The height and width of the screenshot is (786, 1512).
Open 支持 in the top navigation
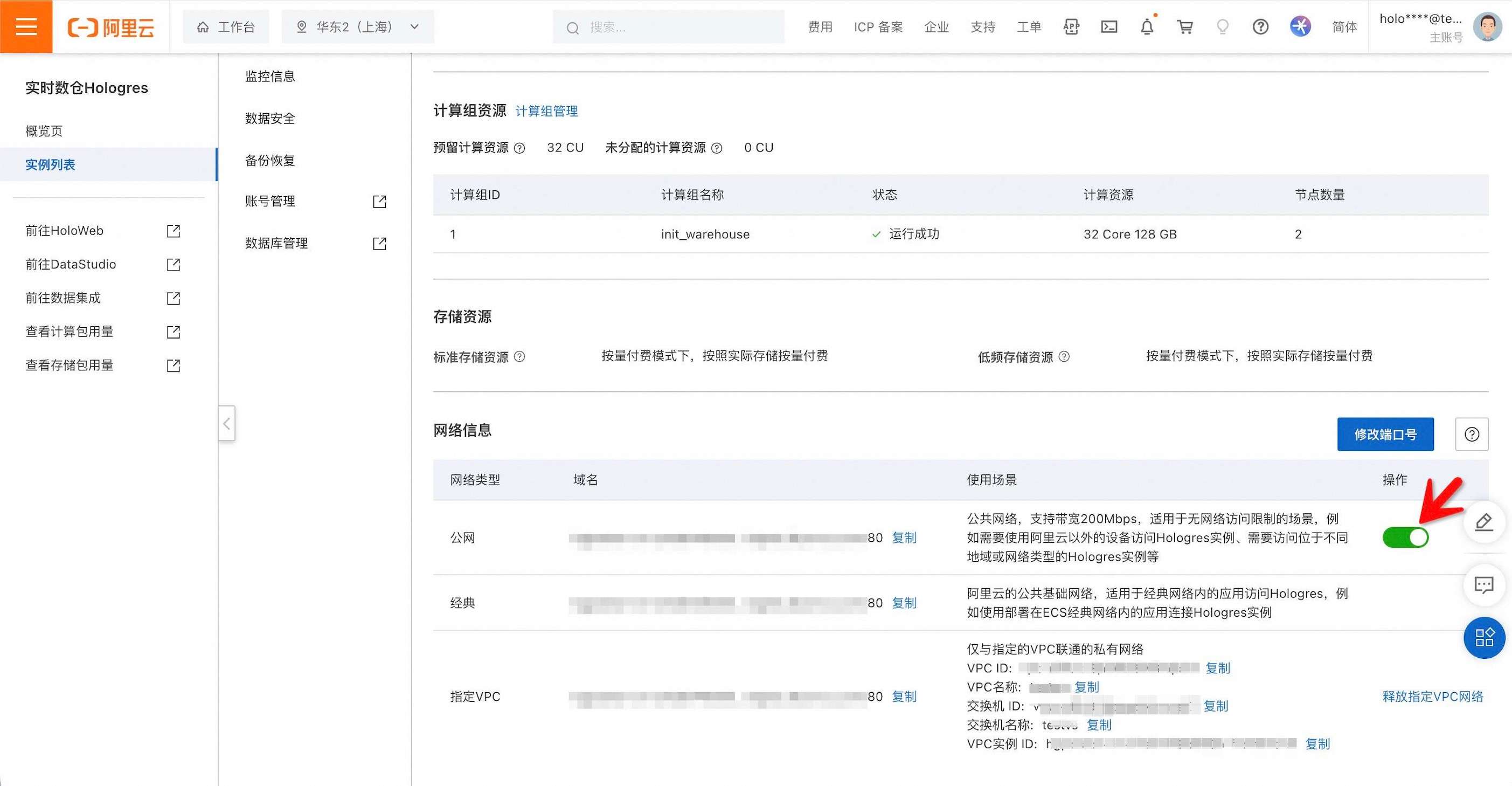982,27
